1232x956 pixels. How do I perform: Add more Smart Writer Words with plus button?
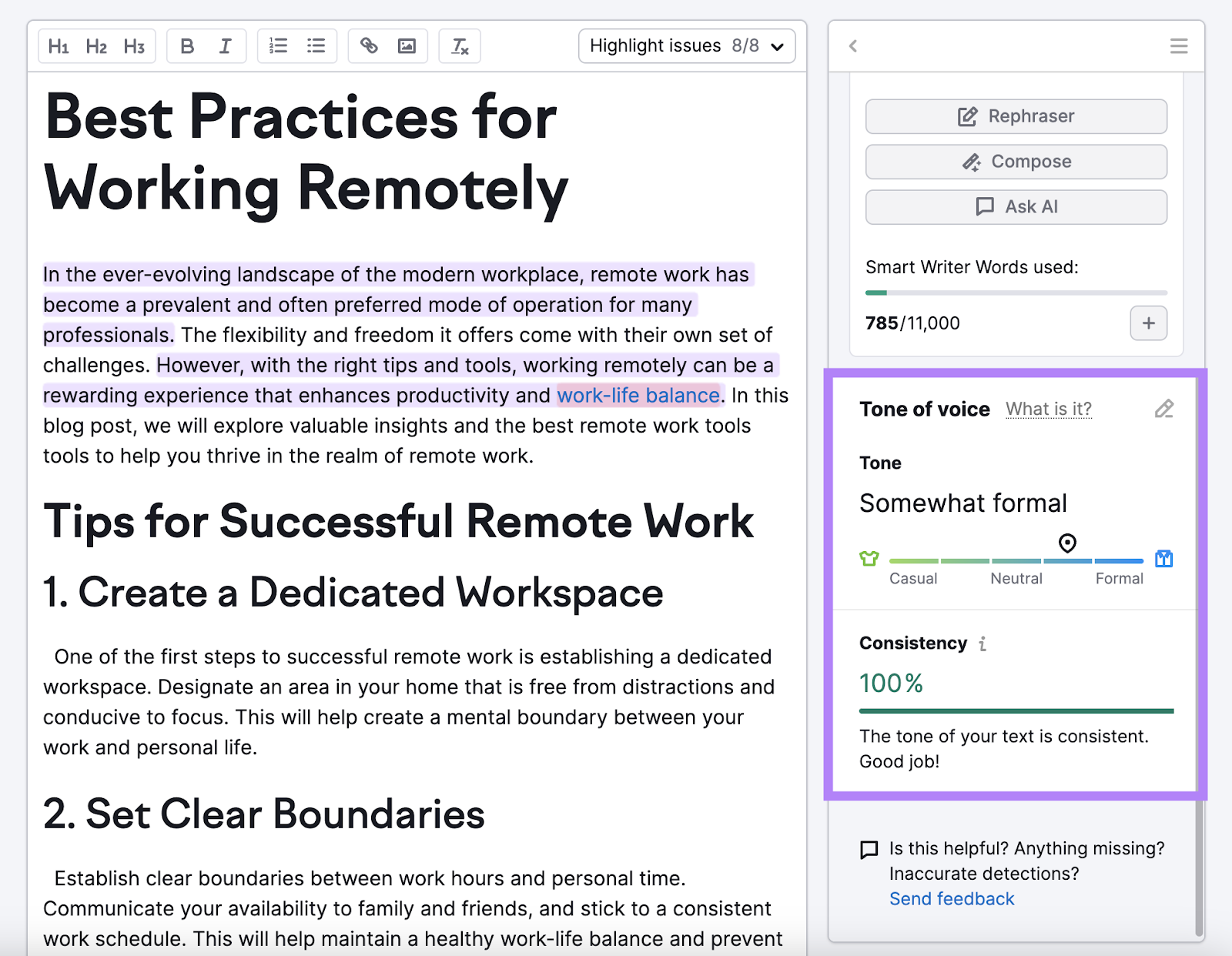tap(1148, 323)
